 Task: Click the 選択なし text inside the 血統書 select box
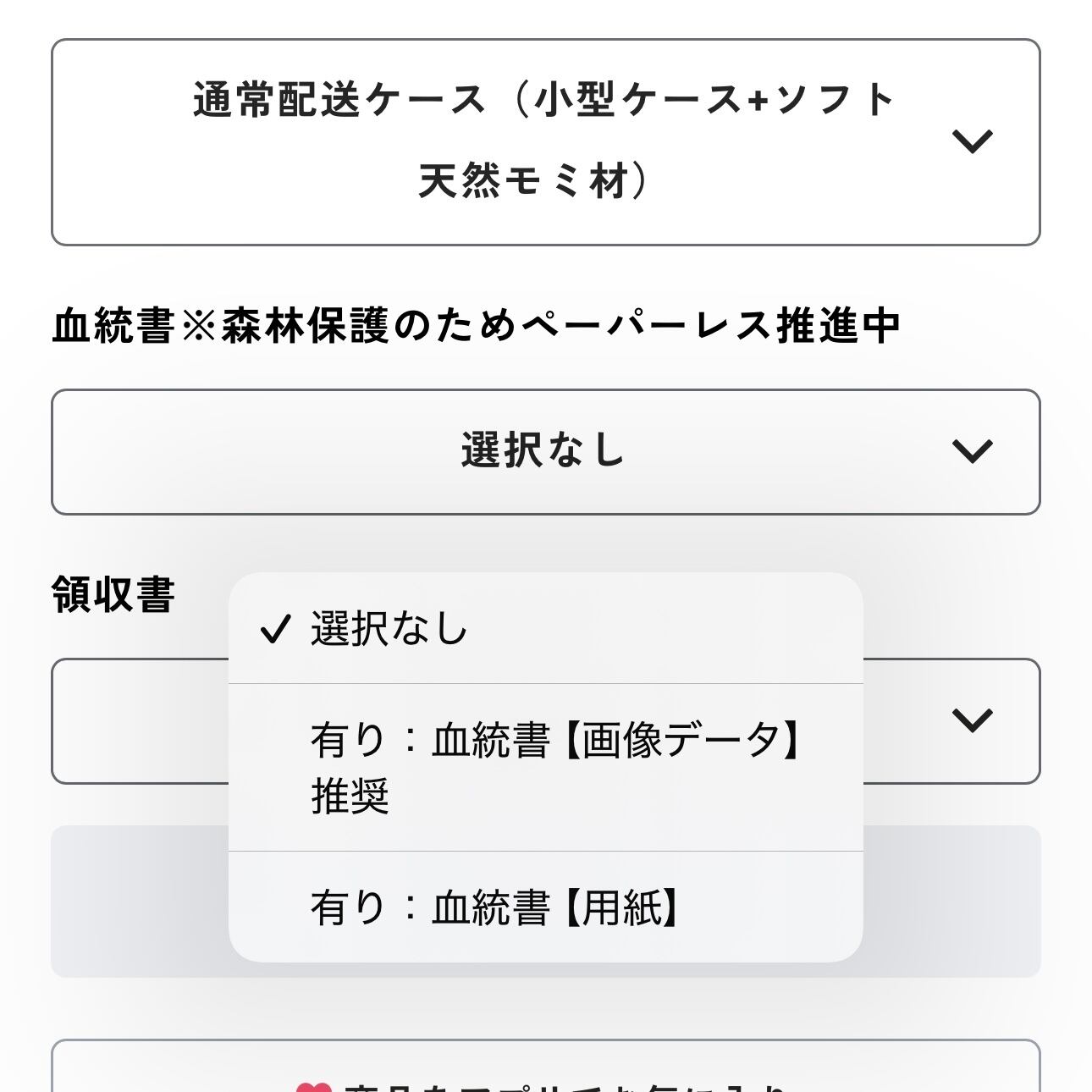(x=543, y=450)
